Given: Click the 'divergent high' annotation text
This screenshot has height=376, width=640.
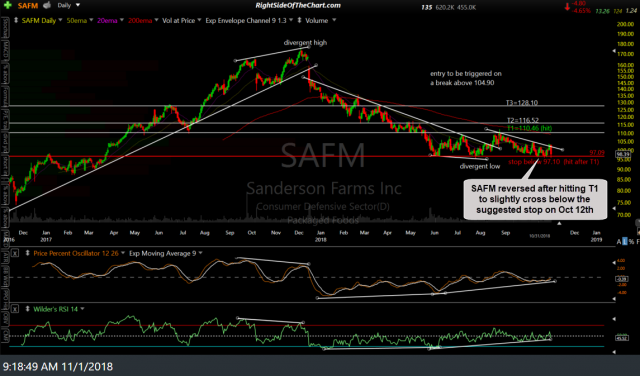Looking at the screenshot, I should [x=305, y=42].
